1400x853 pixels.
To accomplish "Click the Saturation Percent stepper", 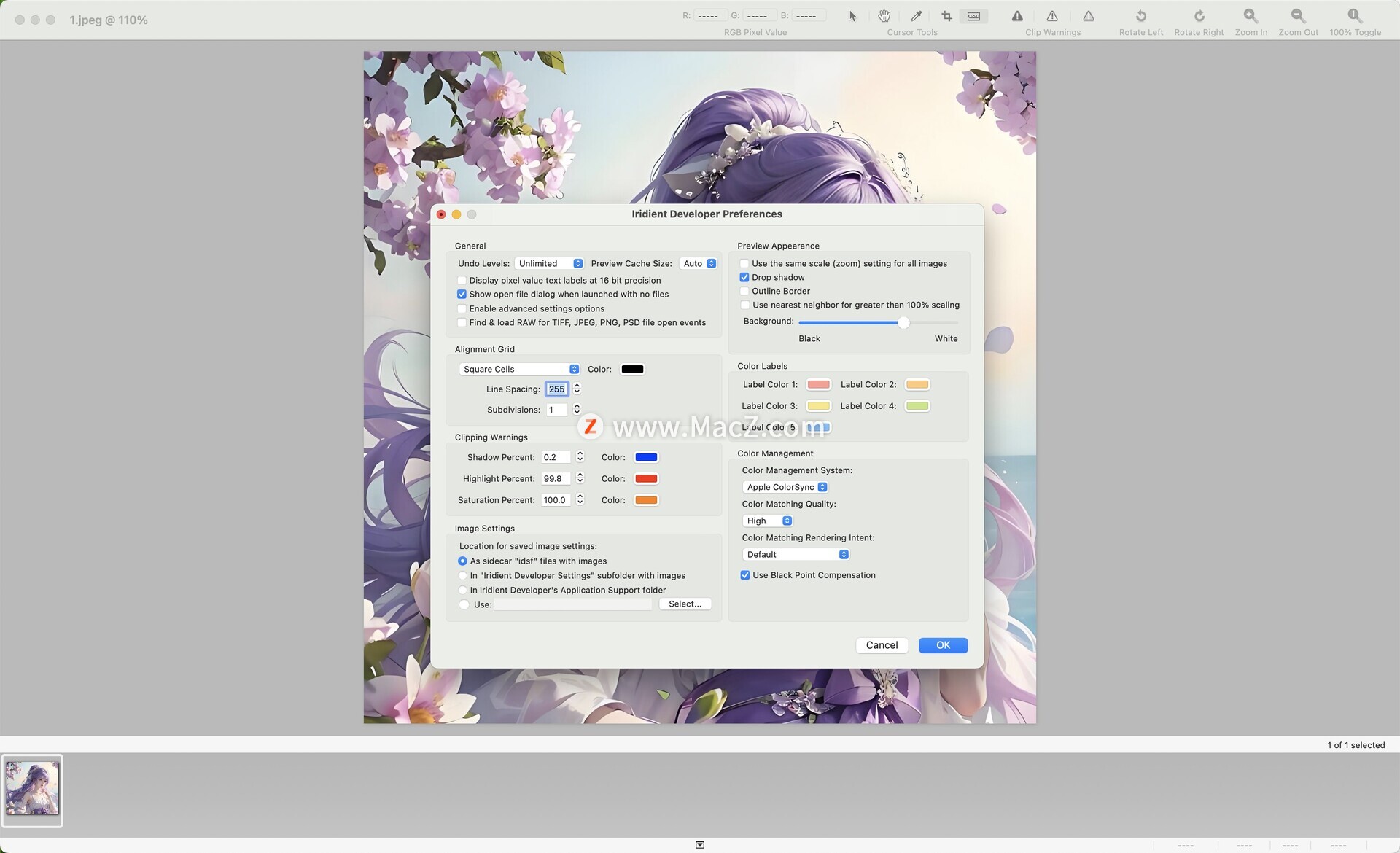I will [580, 500].
